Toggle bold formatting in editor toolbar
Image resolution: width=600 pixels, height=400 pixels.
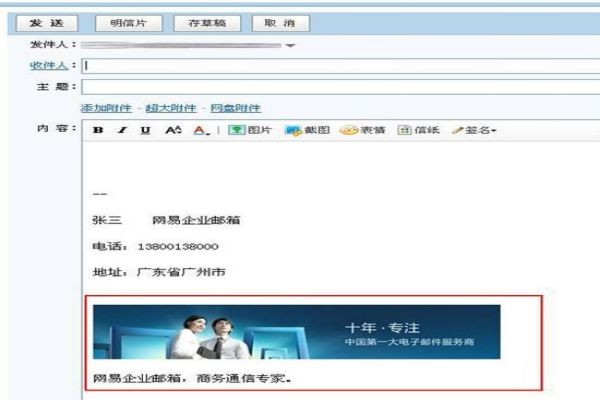(98, 131)
